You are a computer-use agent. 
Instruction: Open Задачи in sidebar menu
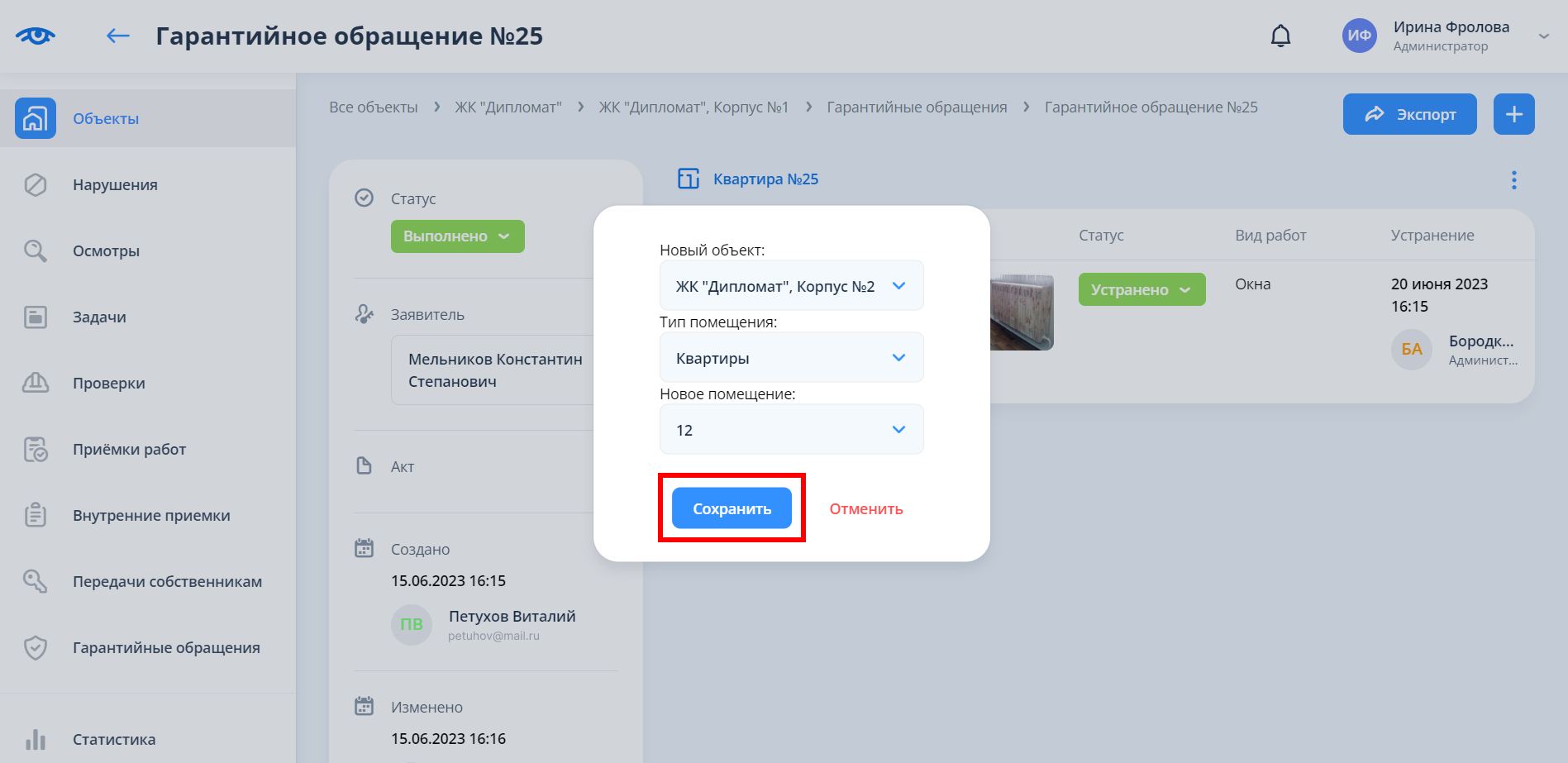click(x=99, y=317)
